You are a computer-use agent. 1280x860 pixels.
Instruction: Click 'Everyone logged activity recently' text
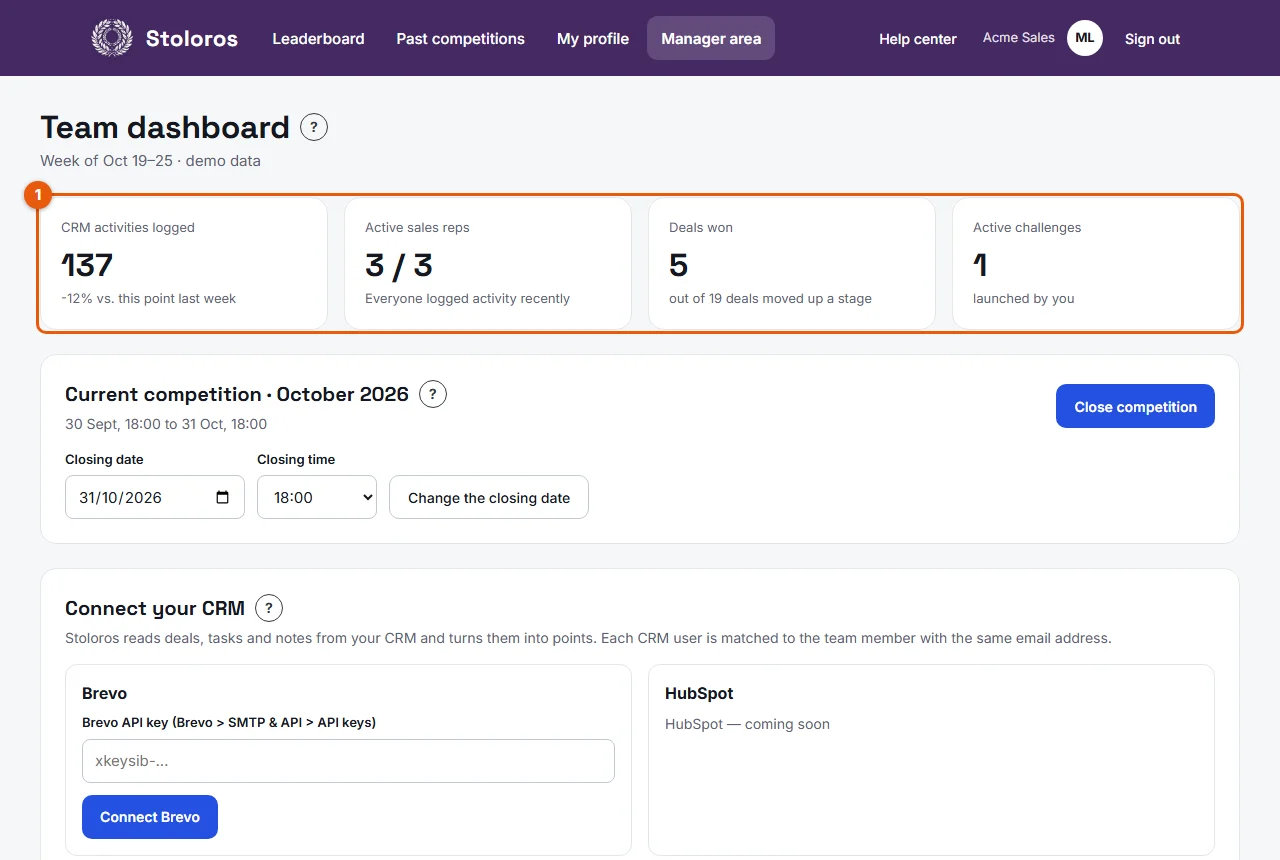tap(467, 298)
